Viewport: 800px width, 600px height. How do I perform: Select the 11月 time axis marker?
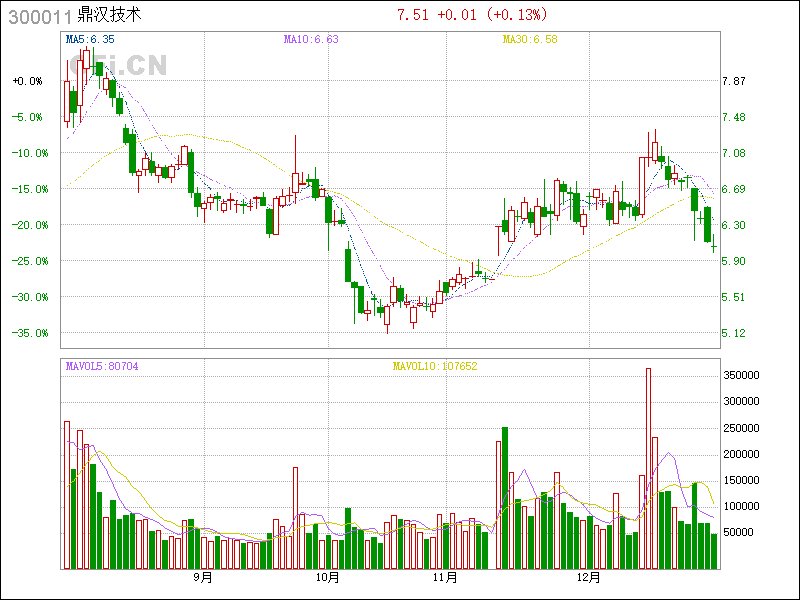pos(445,578)
